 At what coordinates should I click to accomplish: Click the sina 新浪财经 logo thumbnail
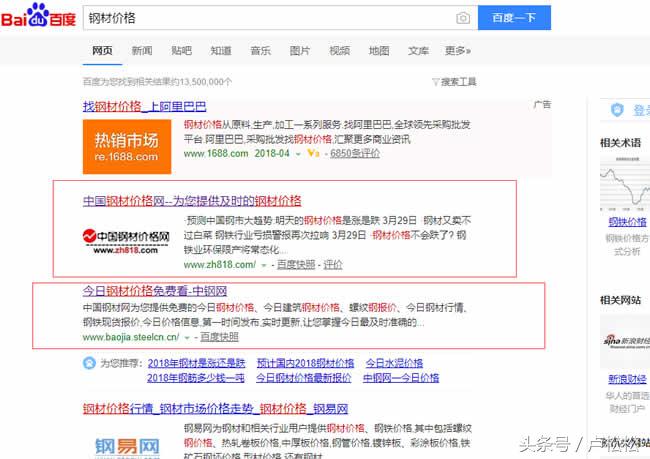pos(625,341)
